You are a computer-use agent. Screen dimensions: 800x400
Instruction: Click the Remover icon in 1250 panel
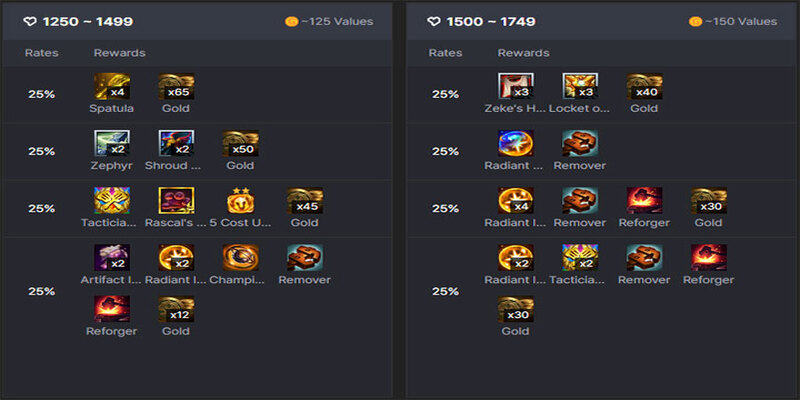(x=305, y=258)
